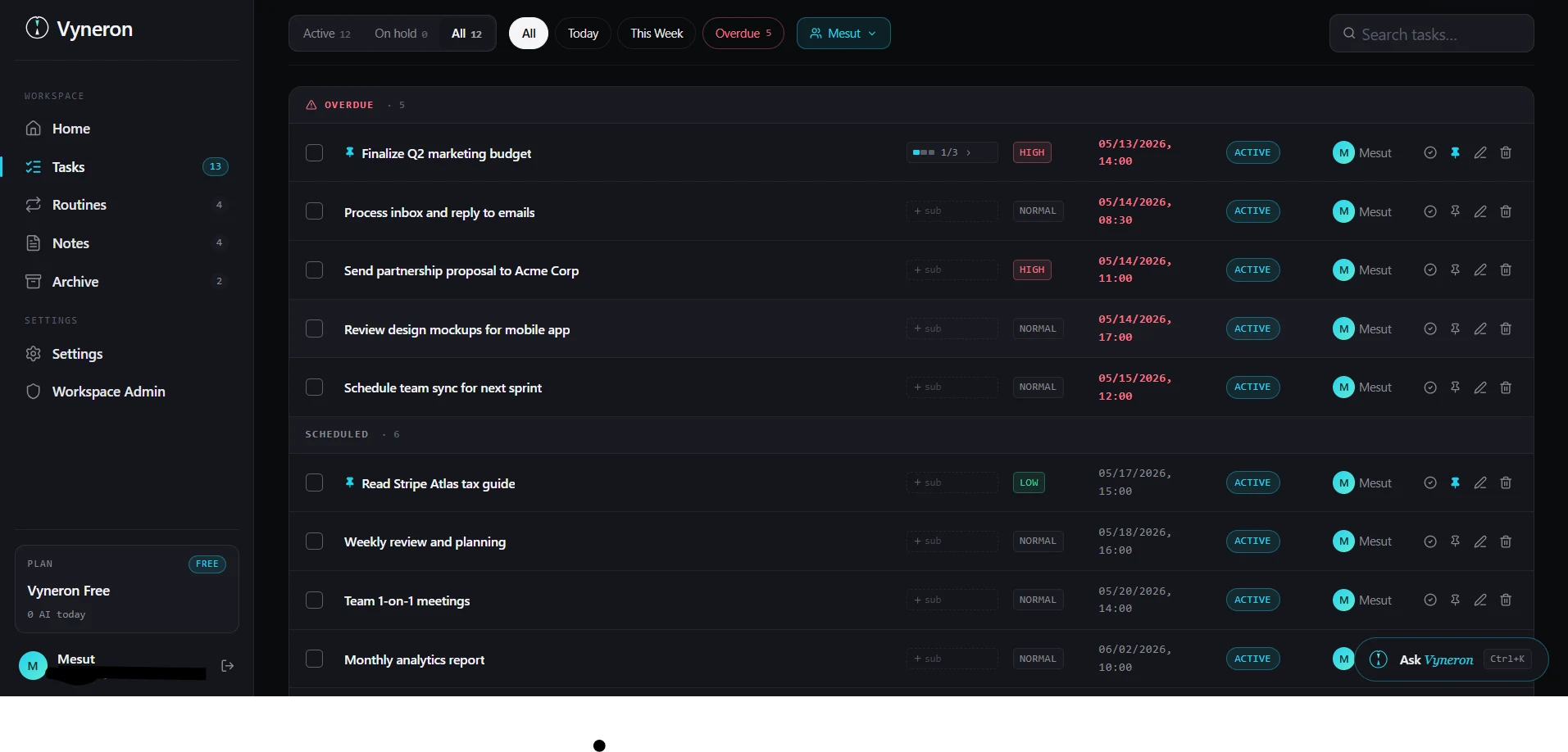Screen dimensions: 1568x752
Task: Open the Mesut assignee filter dropdown
Action: coord(843,34)
